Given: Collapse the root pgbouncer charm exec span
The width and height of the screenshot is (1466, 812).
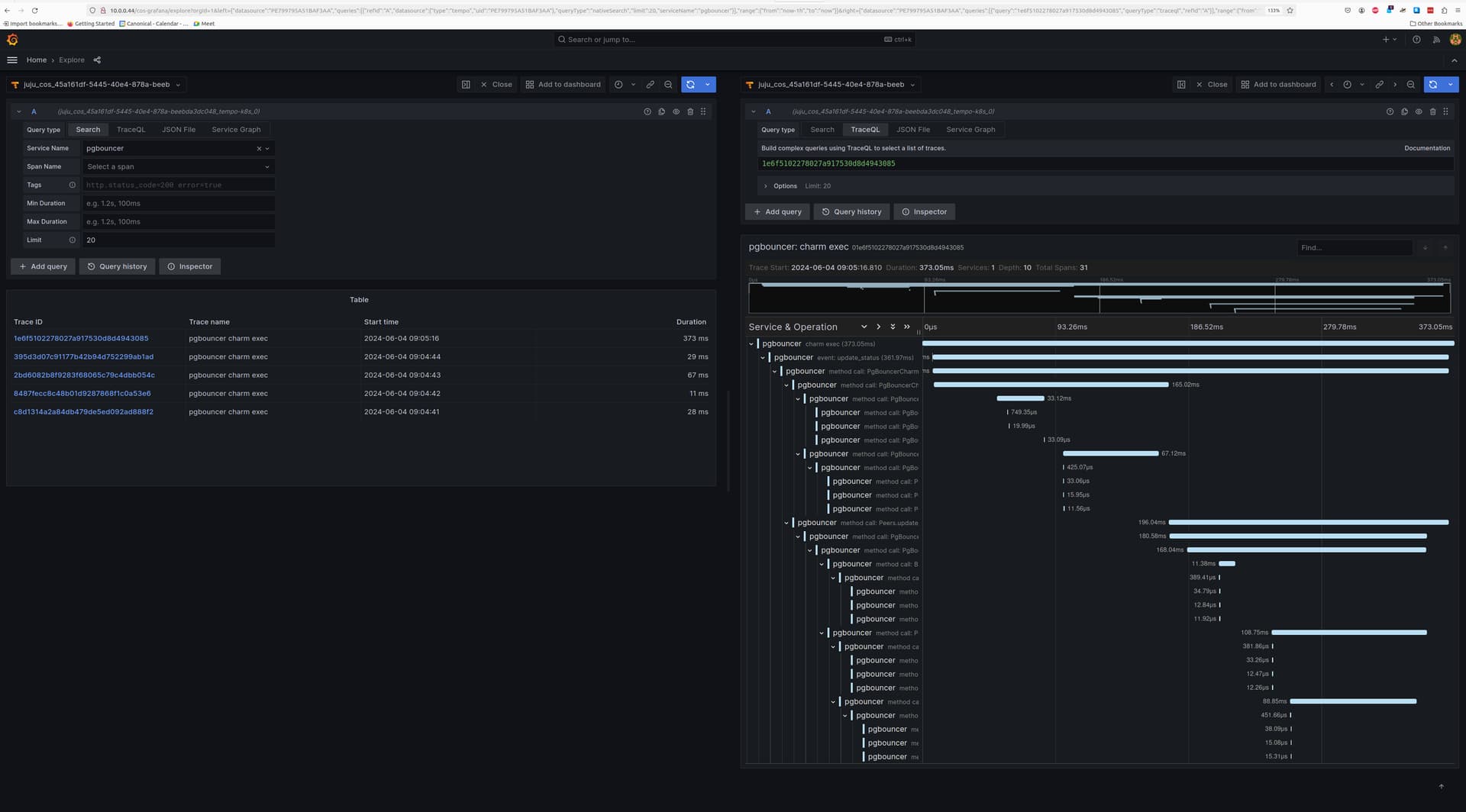Looking at the screenshot, I should [751, 344].
